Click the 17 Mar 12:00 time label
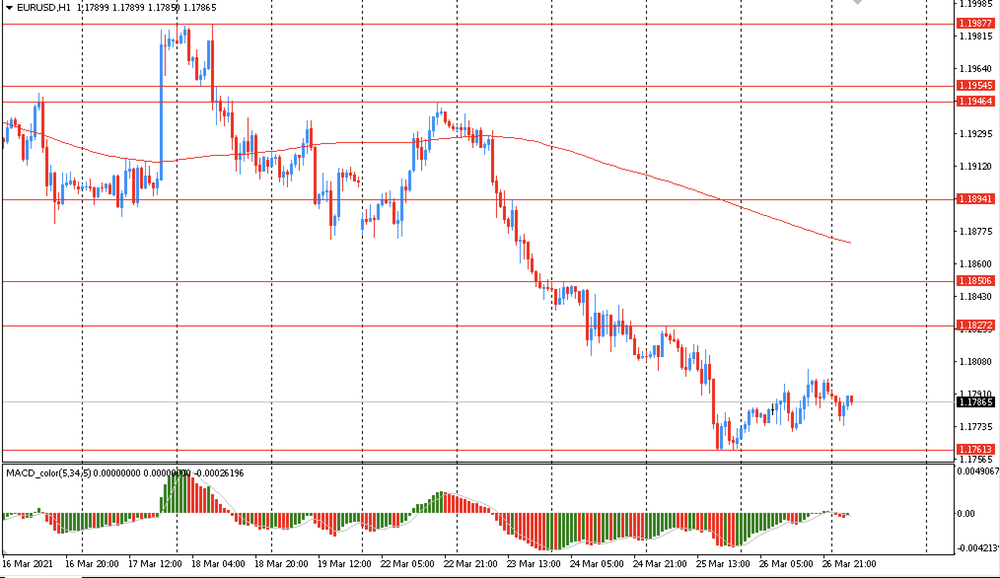 coord(155,564)
